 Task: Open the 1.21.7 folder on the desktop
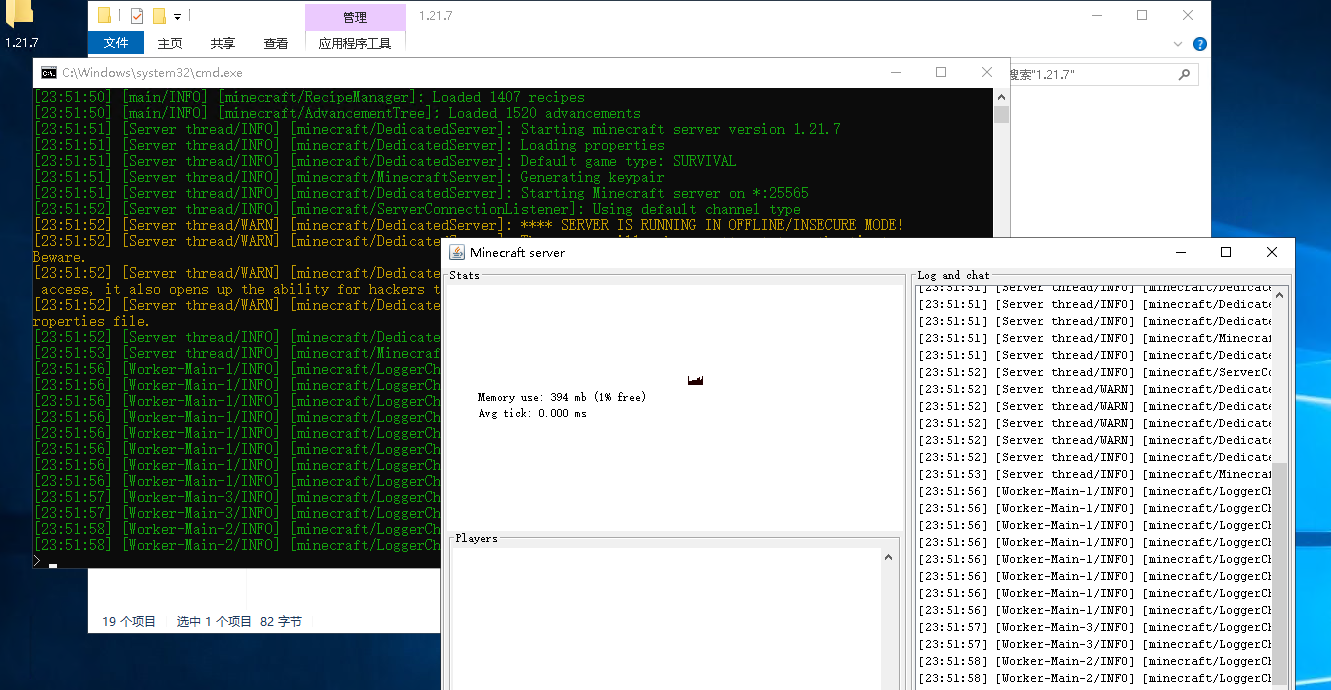(21, 24)
